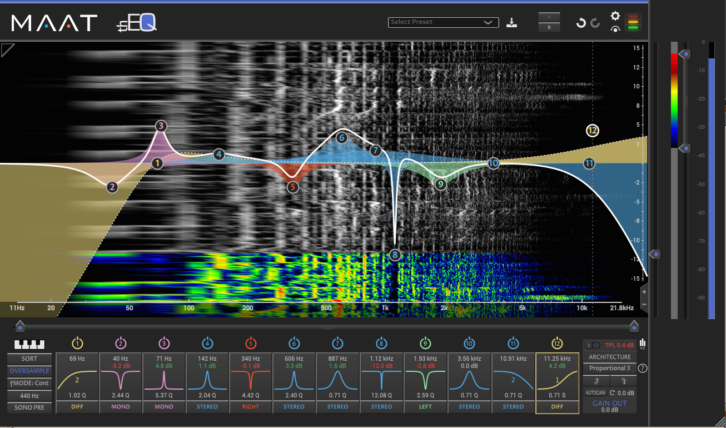726x428 pixels.
Task: Click the redo arrow icon
Action: pos(595,23)
